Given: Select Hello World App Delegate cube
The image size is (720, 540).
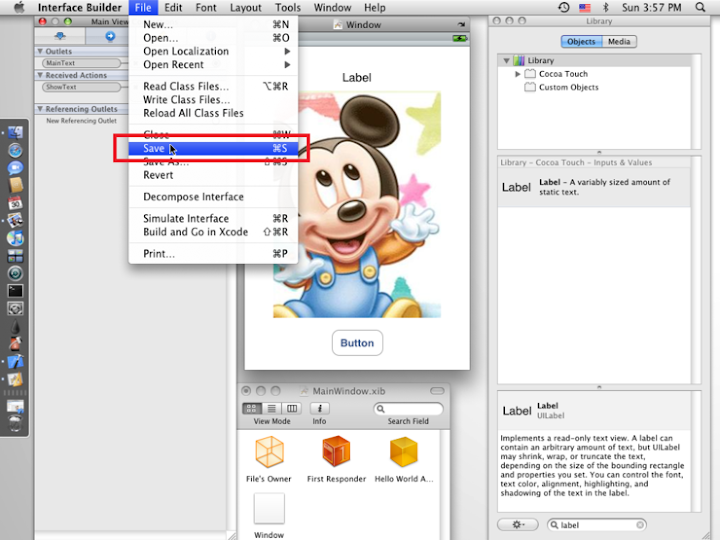Looking at the screenshot, I should click(404, 452).
